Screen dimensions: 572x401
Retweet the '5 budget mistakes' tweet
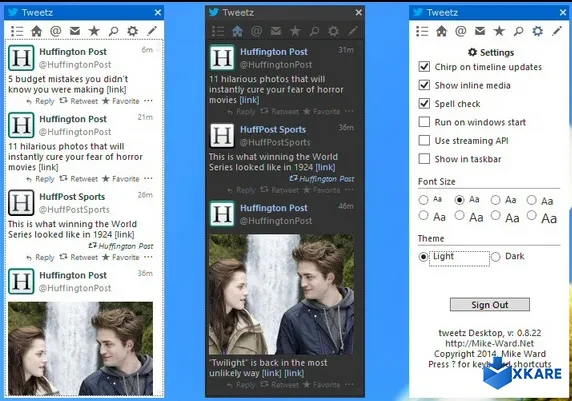[x=79, y=101]
